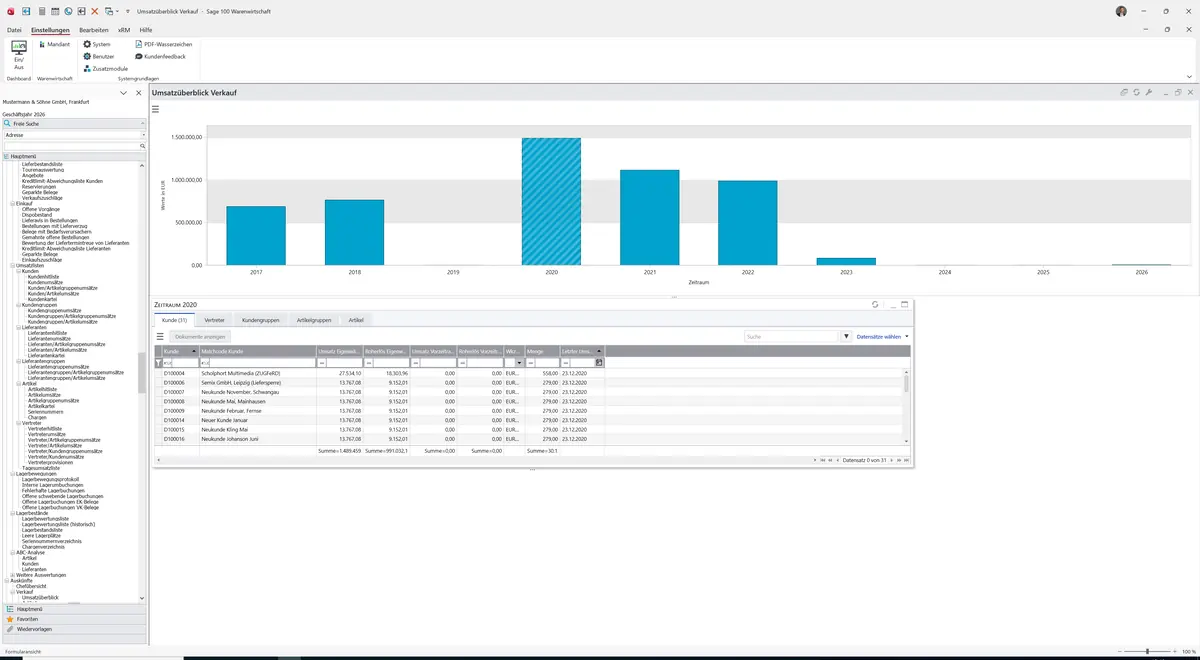
Task: Collapse the Umsatzlisten tree node
Action: 14,265
